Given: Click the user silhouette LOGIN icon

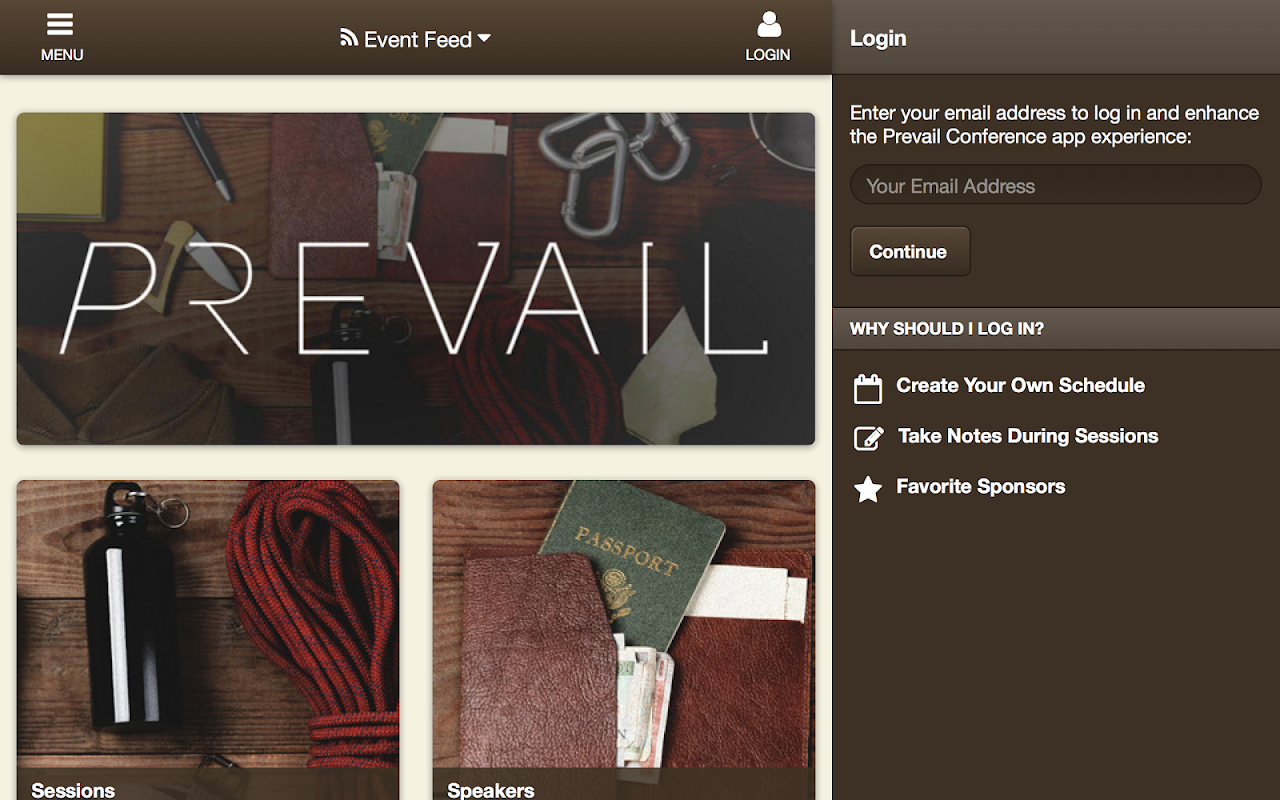Looking at the screenshot, I should pos(768,24).
